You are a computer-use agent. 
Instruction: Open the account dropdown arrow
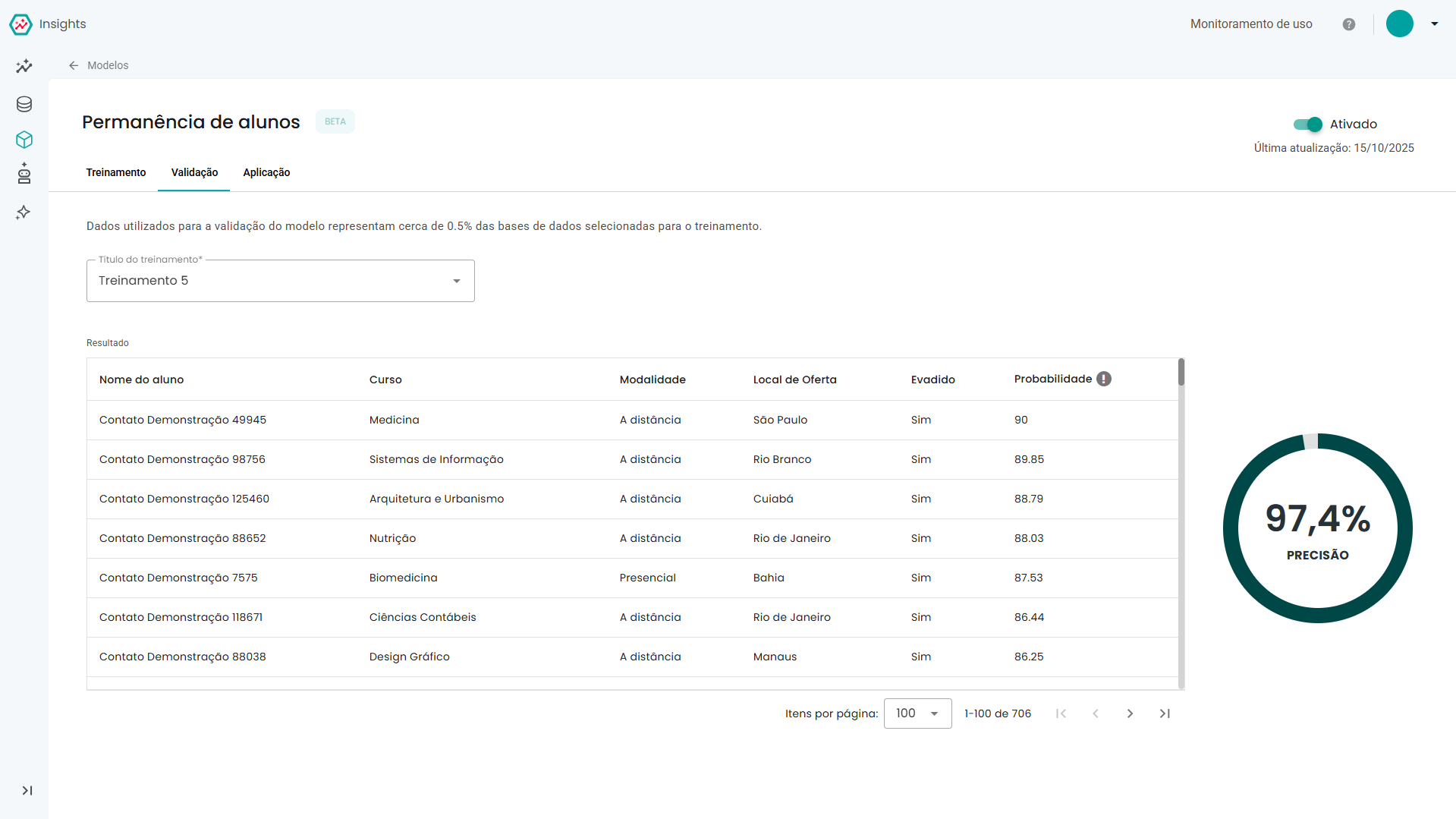(x=1435, y=24)
